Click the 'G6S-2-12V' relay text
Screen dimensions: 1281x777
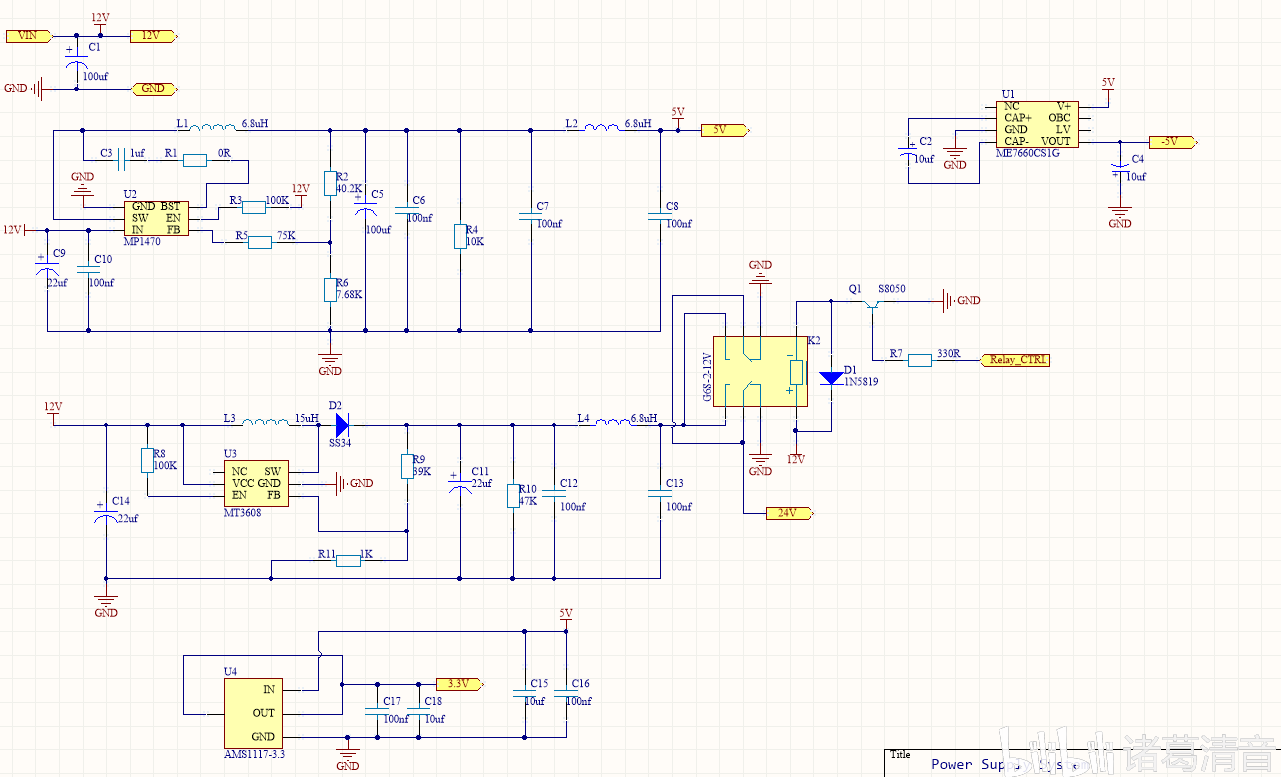[x=706, y=377]
